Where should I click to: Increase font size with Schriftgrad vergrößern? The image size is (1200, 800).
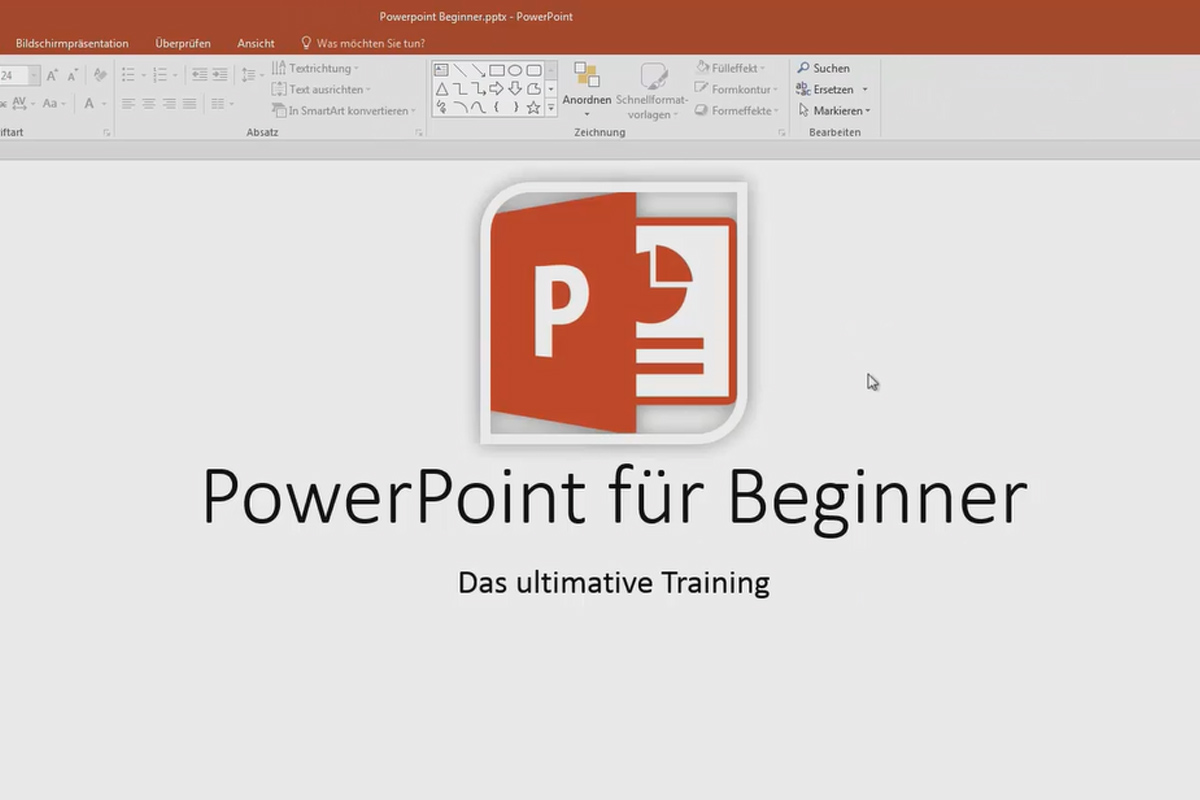(52, 73)
